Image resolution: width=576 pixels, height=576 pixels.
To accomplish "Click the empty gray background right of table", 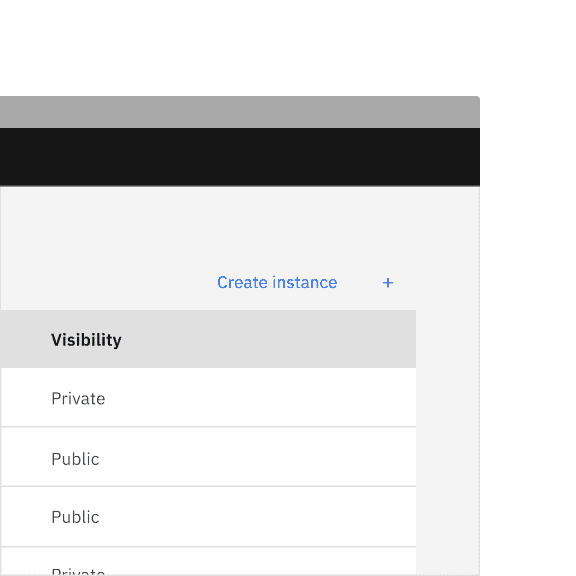I will (x=447, y=441).
